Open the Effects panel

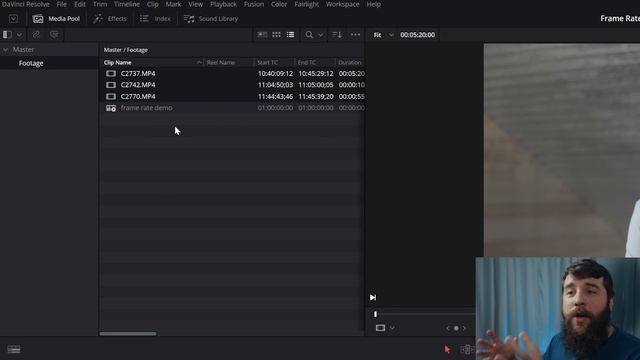pyautogui.click(x=110, y=19)
